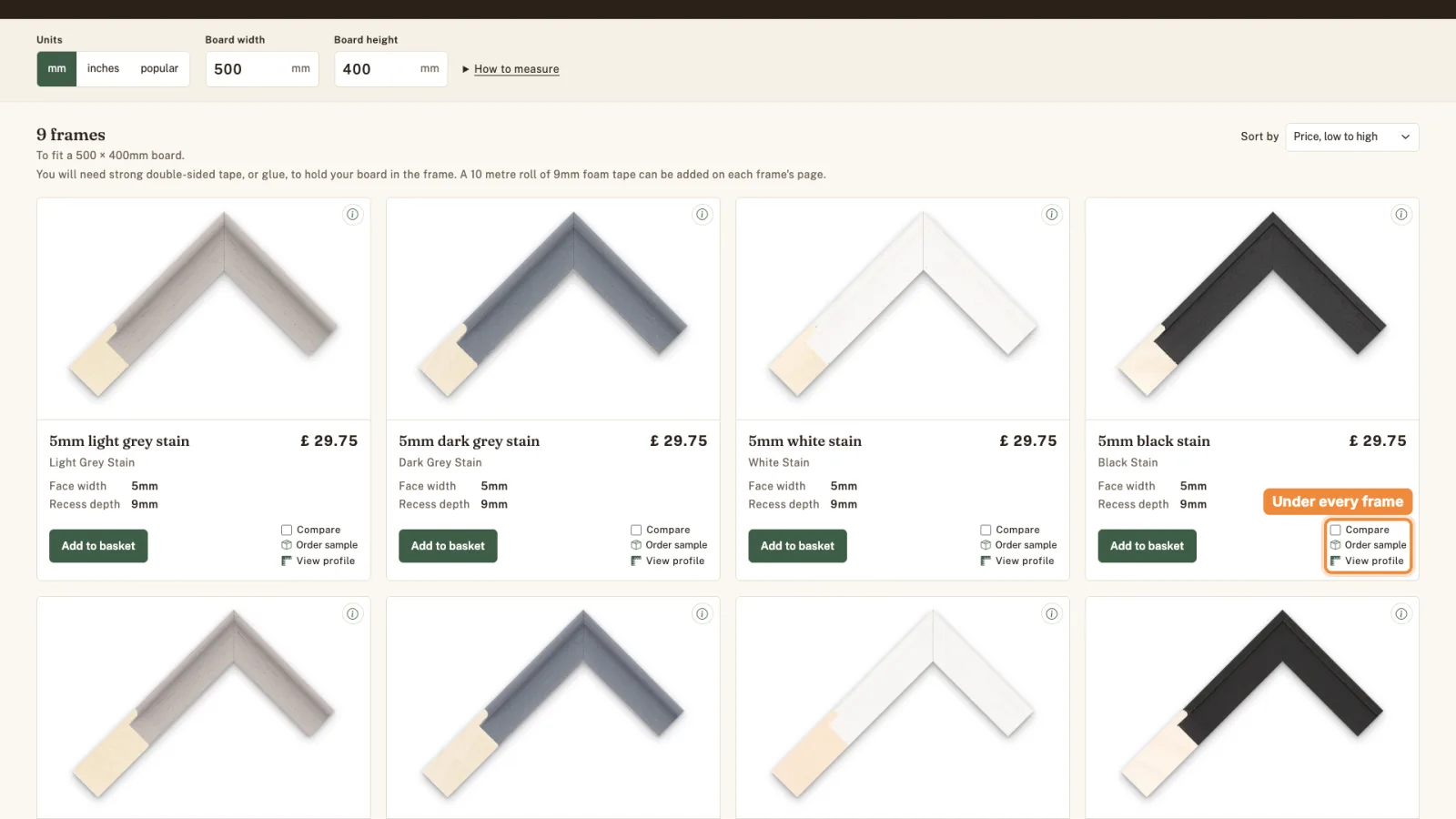Switch units to popular sizes
The width and height of the screenshot is (1456, 819).
(x=159, y=69)
